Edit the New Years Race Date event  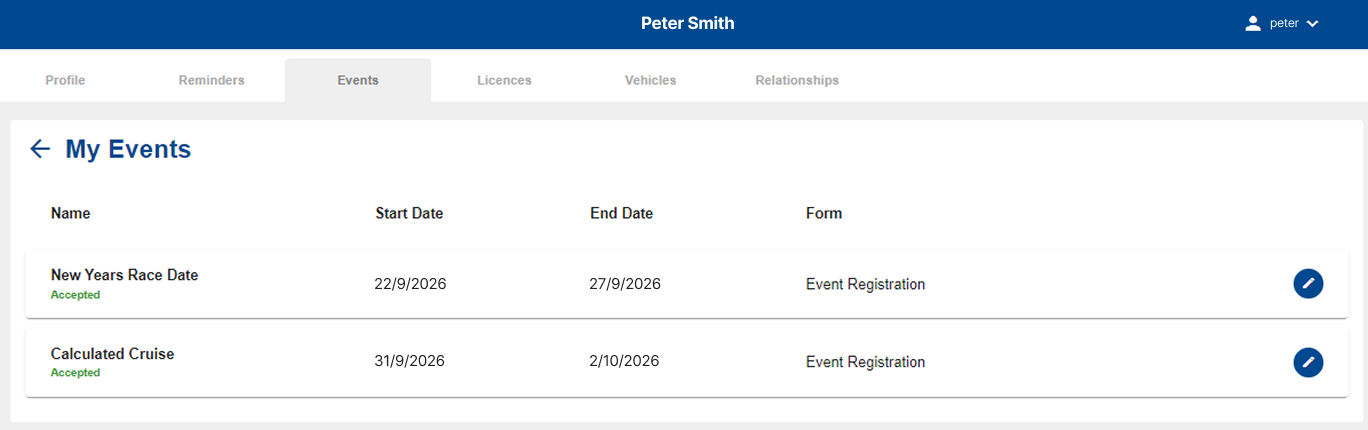[x=1308, y=284]
